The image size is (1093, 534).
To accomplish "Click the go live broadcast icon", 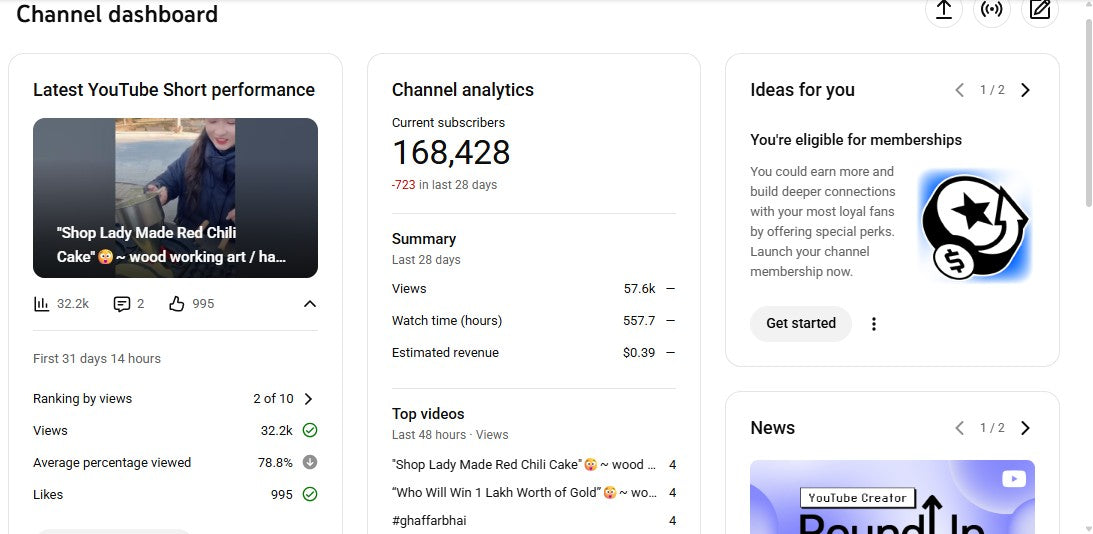I will (x=991, y=10).
